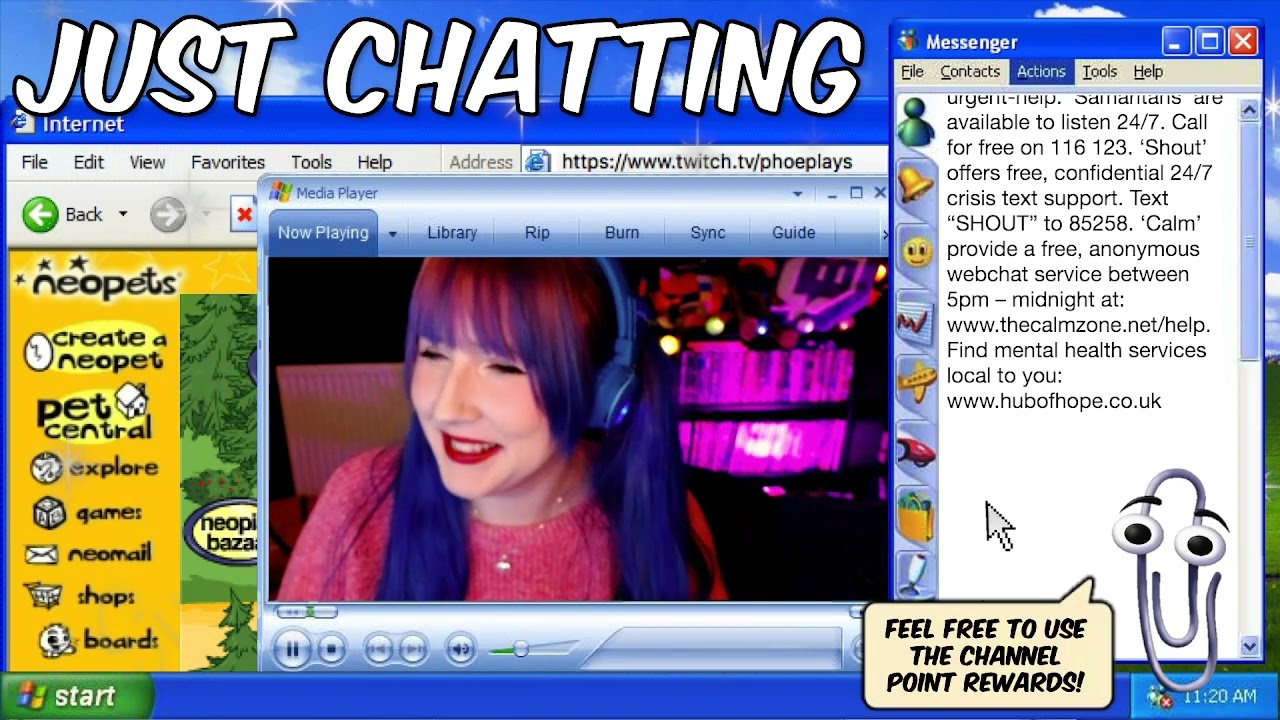This screenshot has height=720, width=1280.
Task: Switch to the Guide tab in Media Player
Action: click(x=794, y=233)
